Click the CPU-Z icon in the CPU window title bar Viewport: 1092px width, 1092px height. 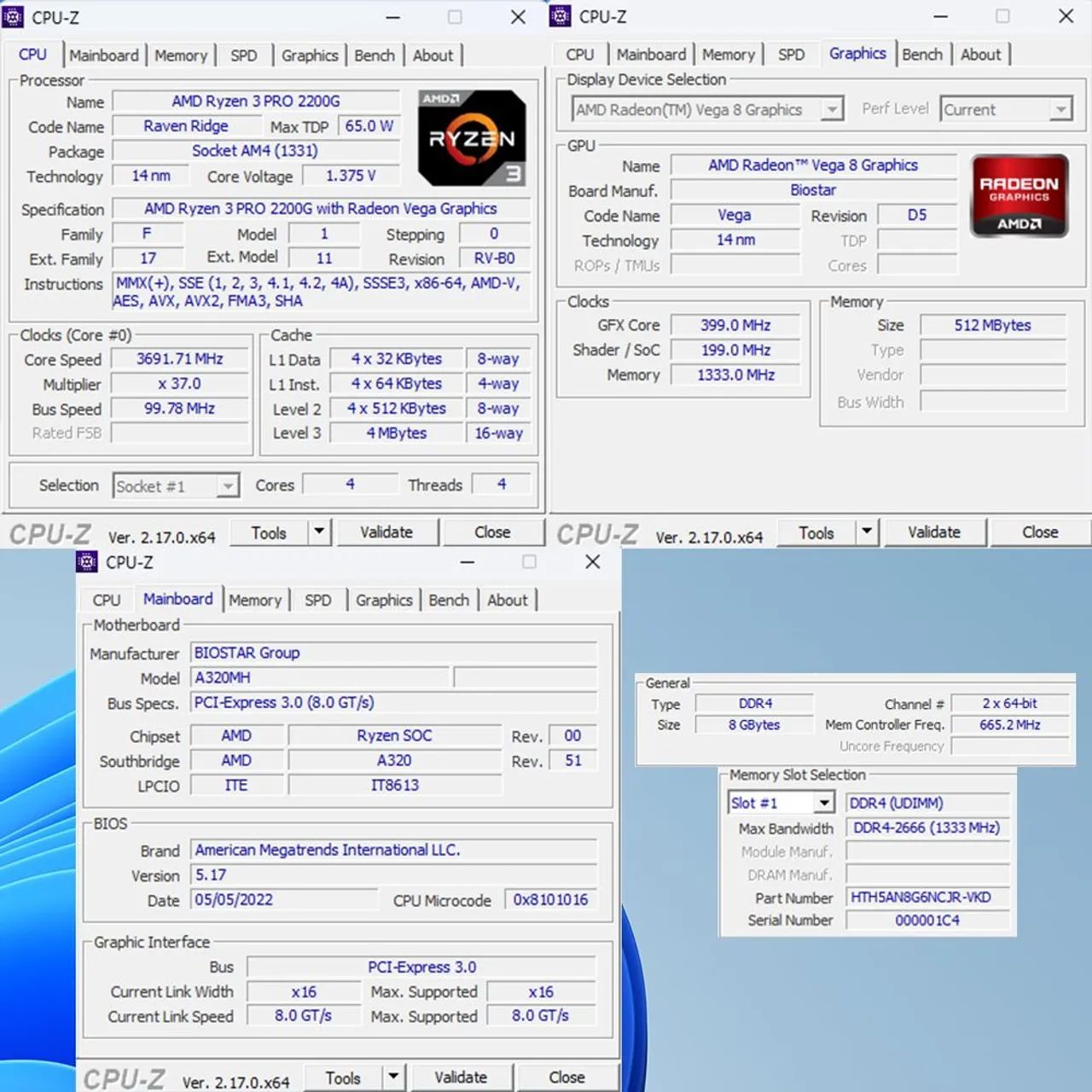[x=14, y=16]
